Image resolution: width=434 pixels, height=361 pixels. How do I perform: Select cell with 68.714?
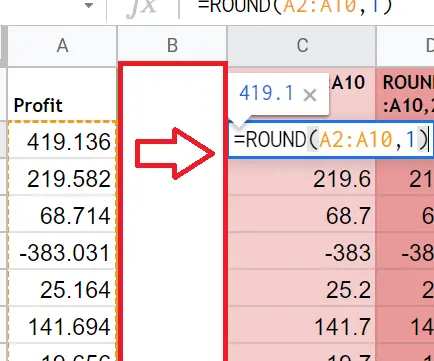click(x=62, y=214)
